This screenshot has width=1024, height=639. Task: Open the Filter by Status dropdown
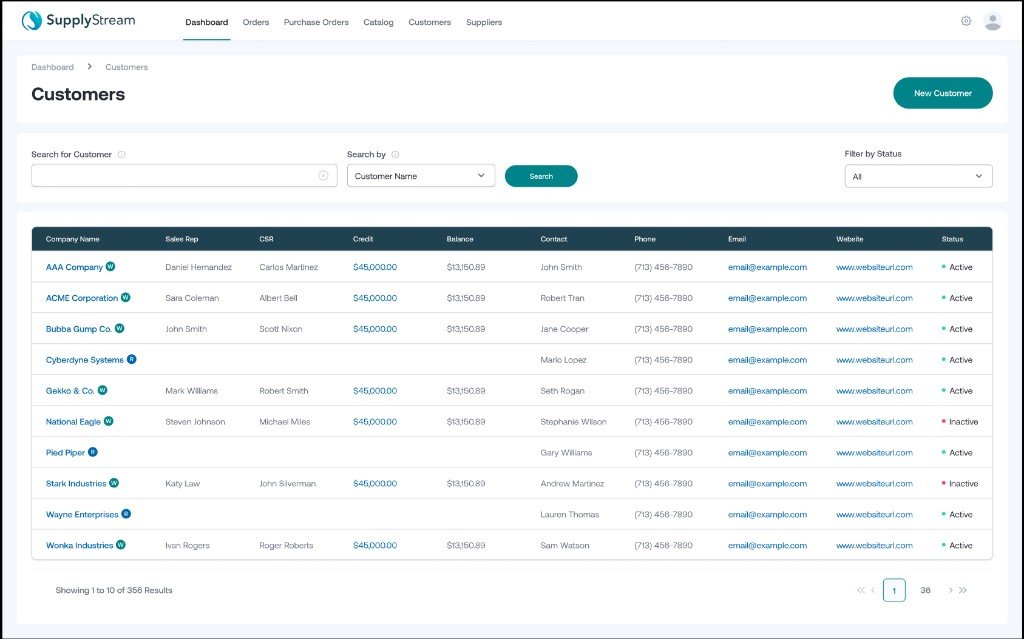(x=918, y=176)
